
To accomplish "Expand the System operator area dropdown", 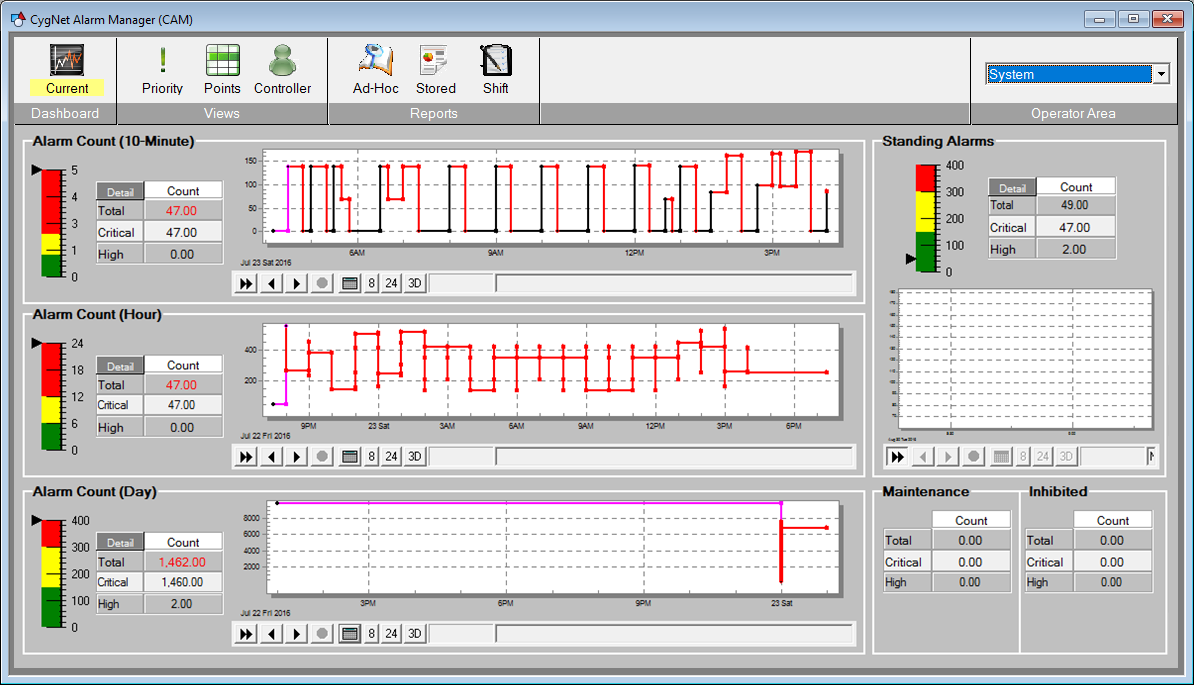I will point(1161,74).
